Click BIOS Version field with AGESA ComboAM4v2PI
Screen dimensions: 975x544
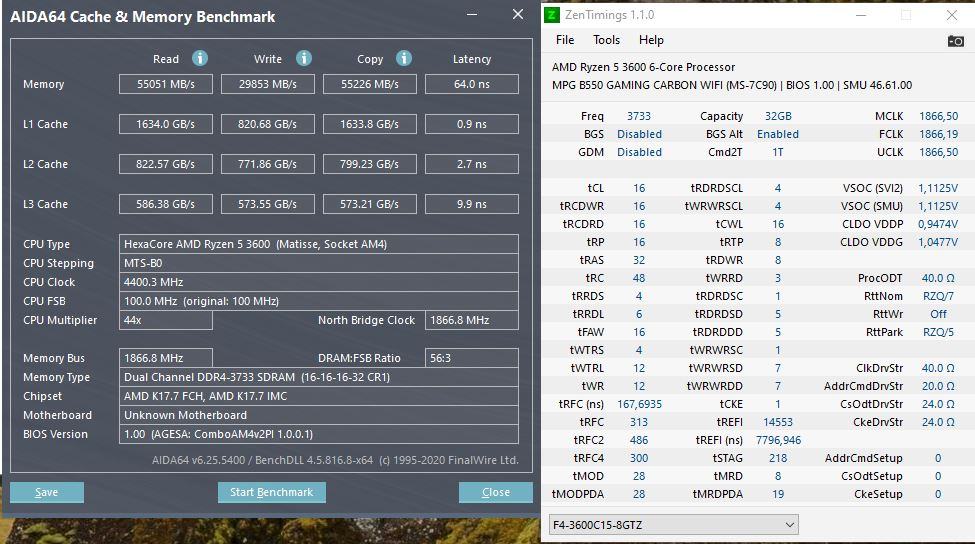(319, 434)
